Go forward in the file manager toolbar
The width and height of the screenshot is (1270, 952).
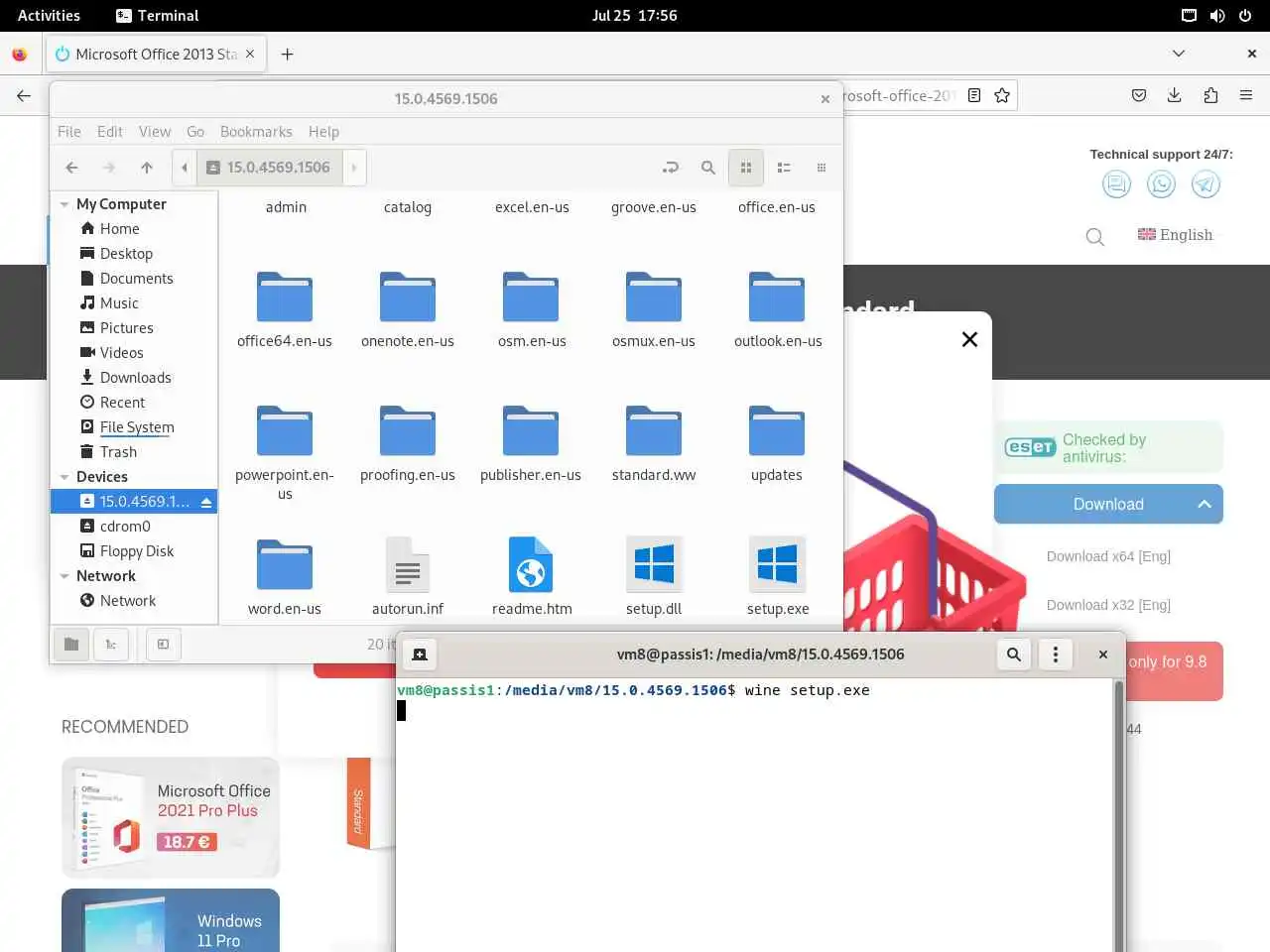click(x=109, y=168)
